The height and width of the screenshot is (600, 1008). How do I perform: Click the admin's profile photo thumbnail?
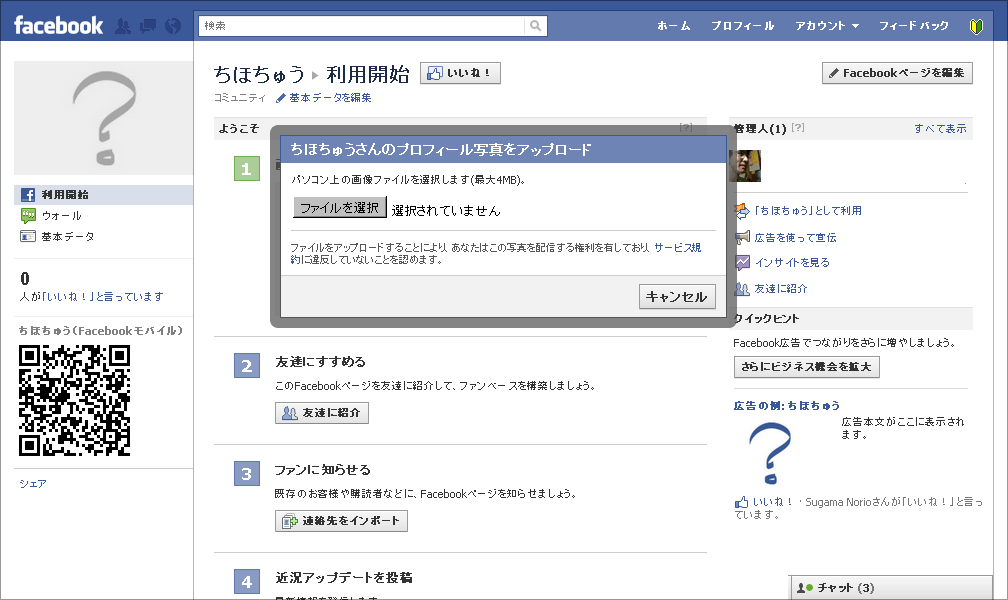pos(745,166)
